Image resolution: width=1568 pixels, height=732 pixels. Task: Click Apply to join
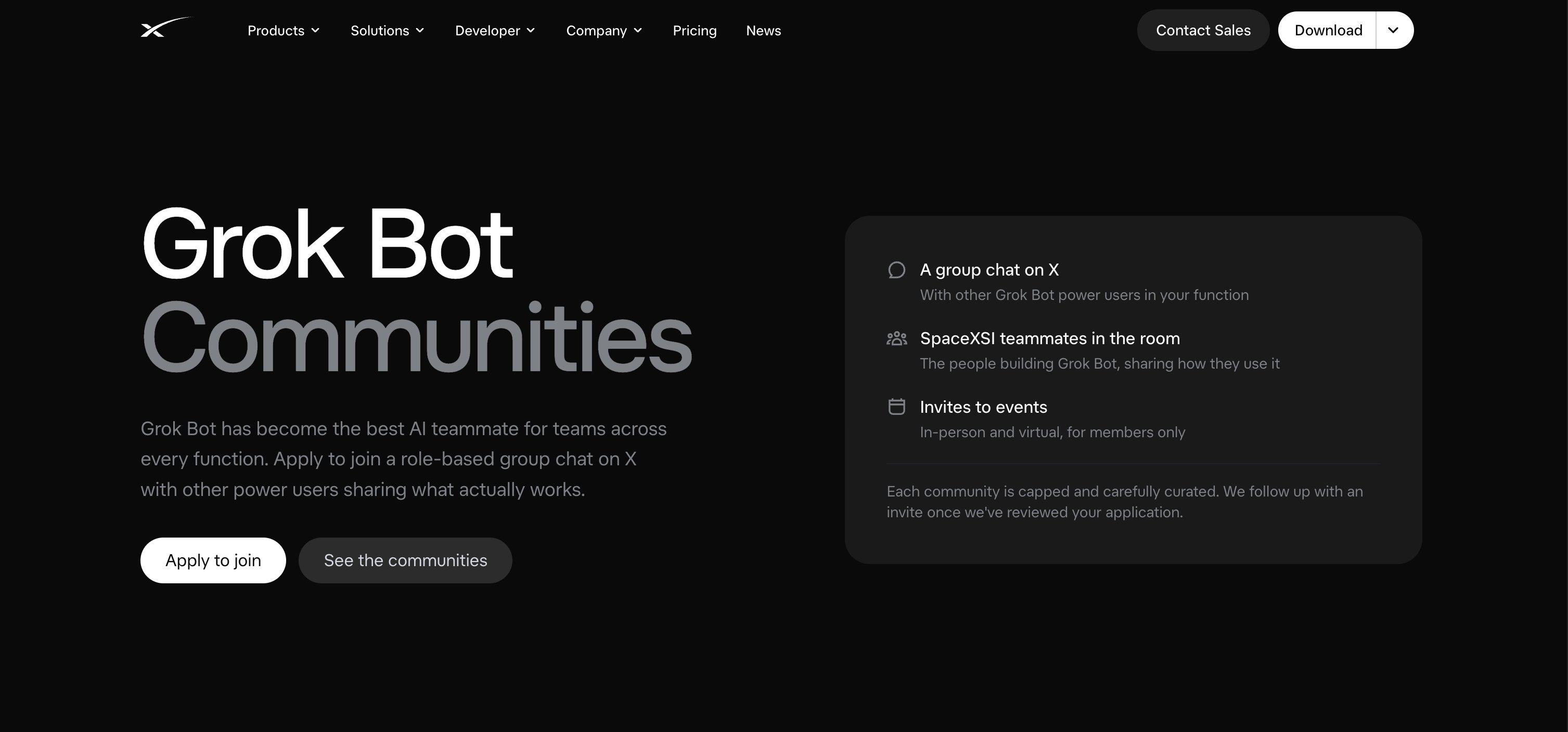[x=213, y=560]
